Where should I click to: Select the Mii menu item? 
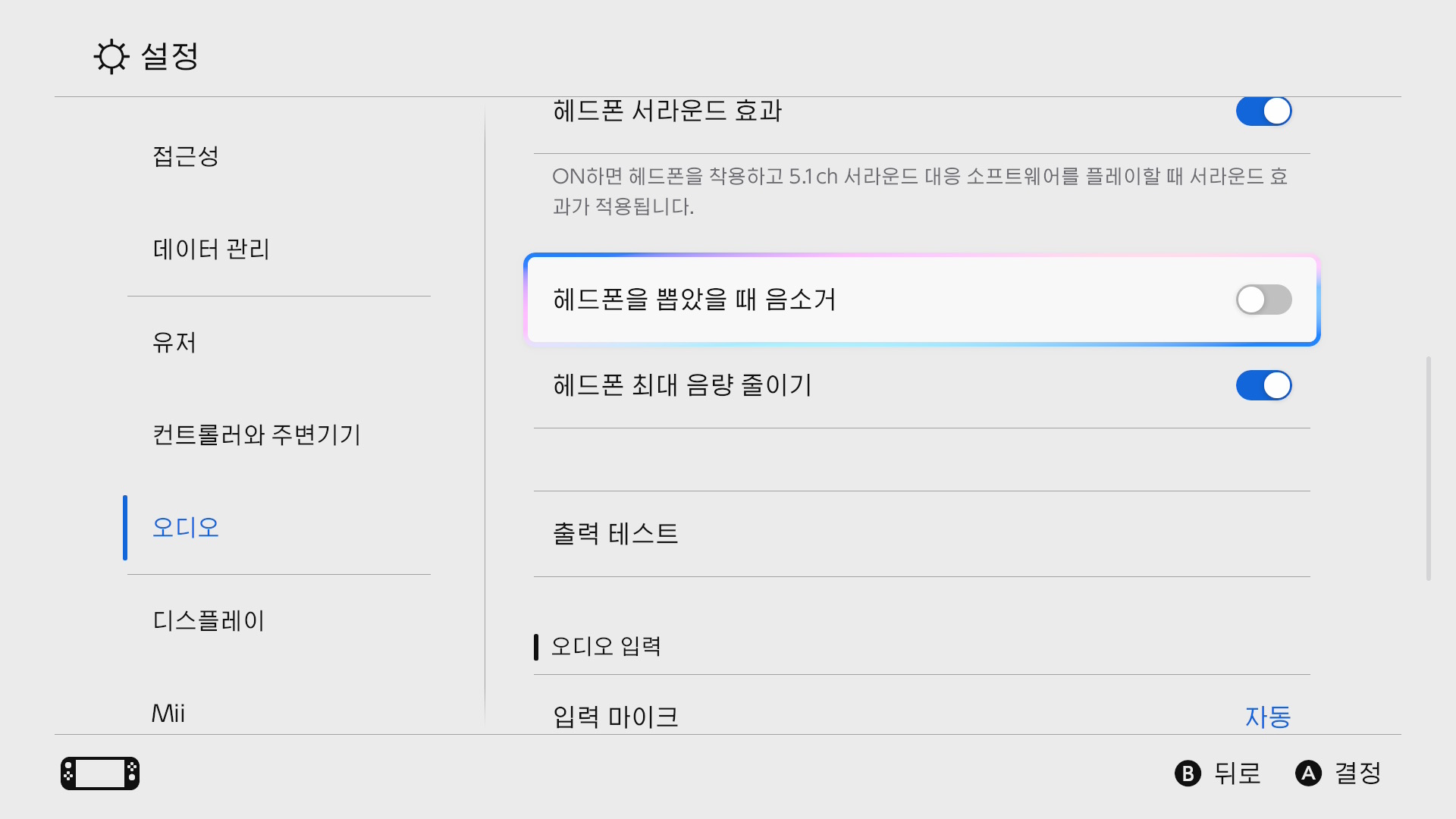pos(168,713)
